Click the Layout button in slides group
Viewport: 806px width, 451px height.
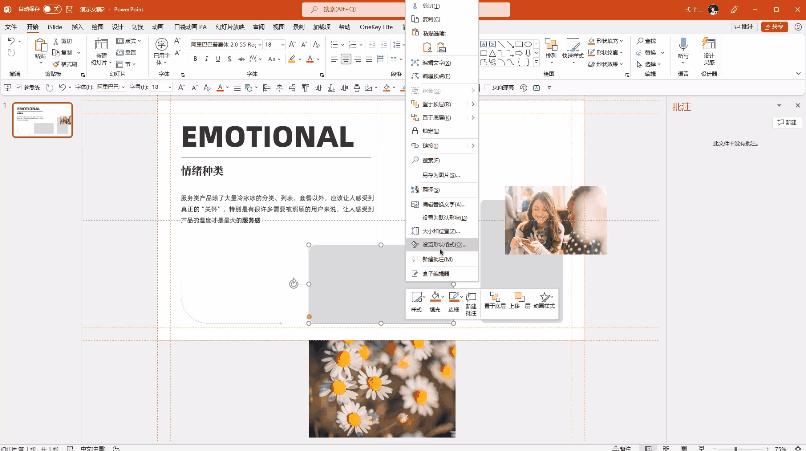[128, 41]
